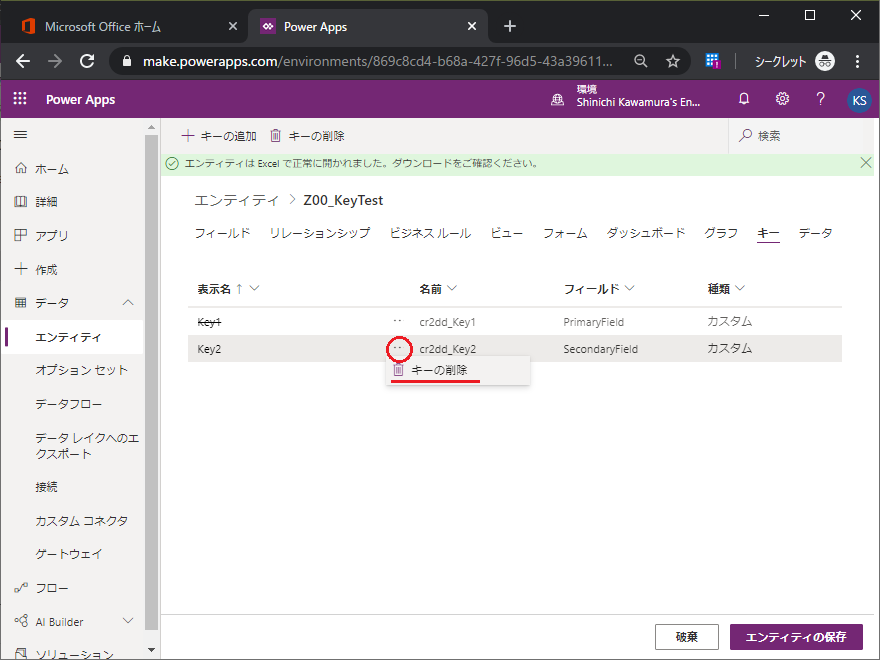Click the environment picker icon
Image resolution: width=880 pixels, height=660 pixels.
pos(557,100)
